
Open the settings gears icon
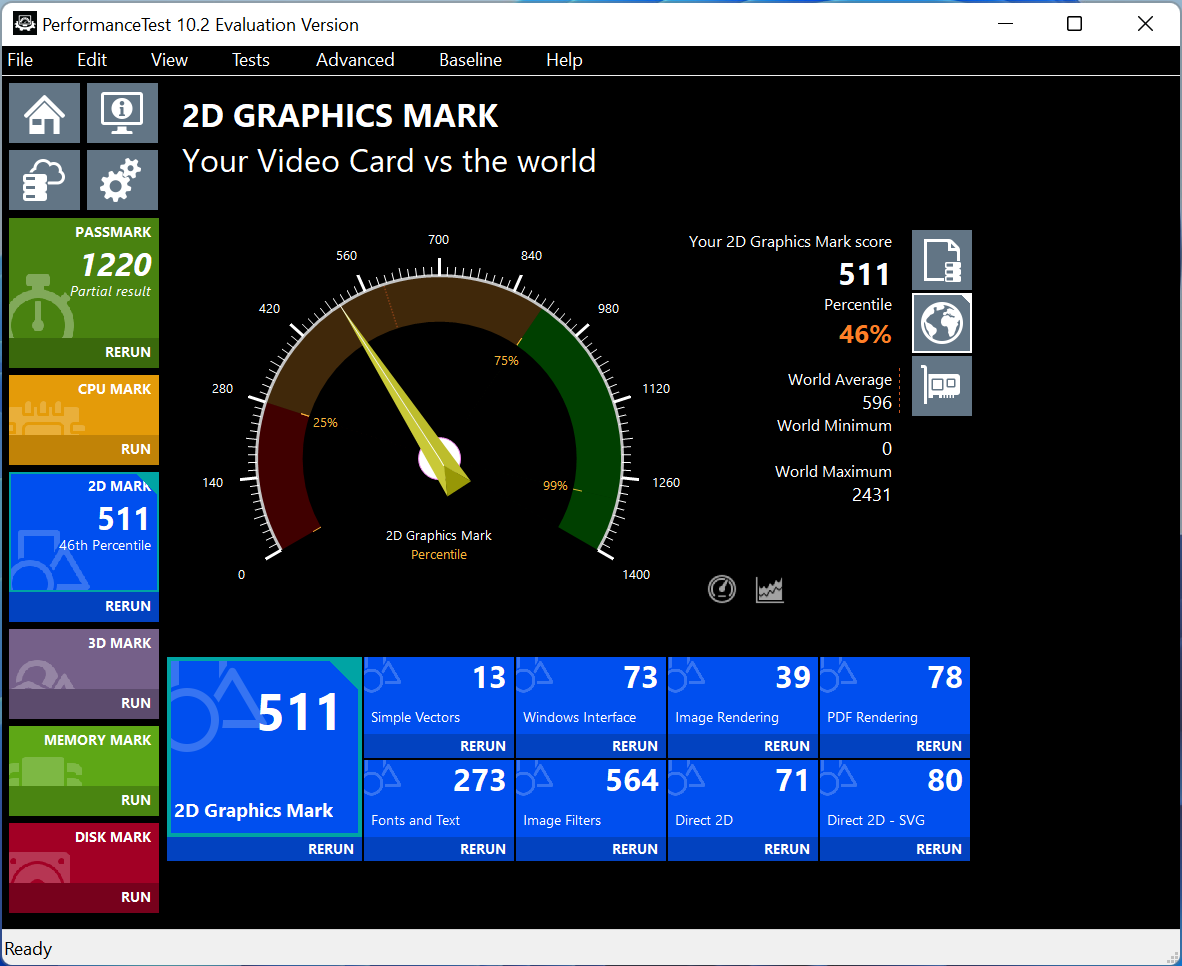[122, 180]
